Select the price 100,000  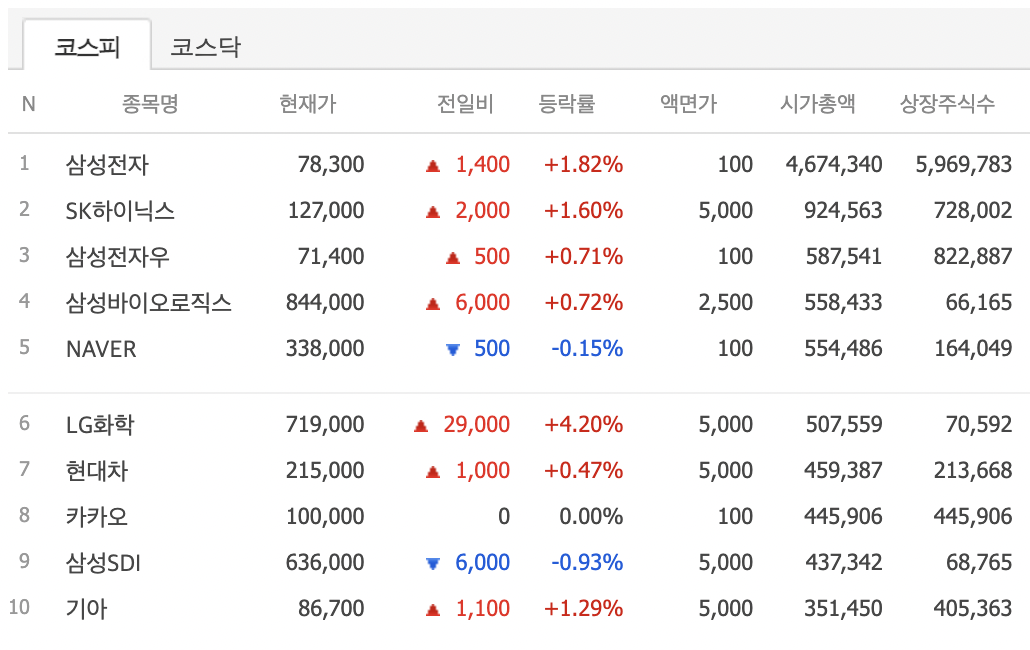pyautogui.click(x=325, y=516)
